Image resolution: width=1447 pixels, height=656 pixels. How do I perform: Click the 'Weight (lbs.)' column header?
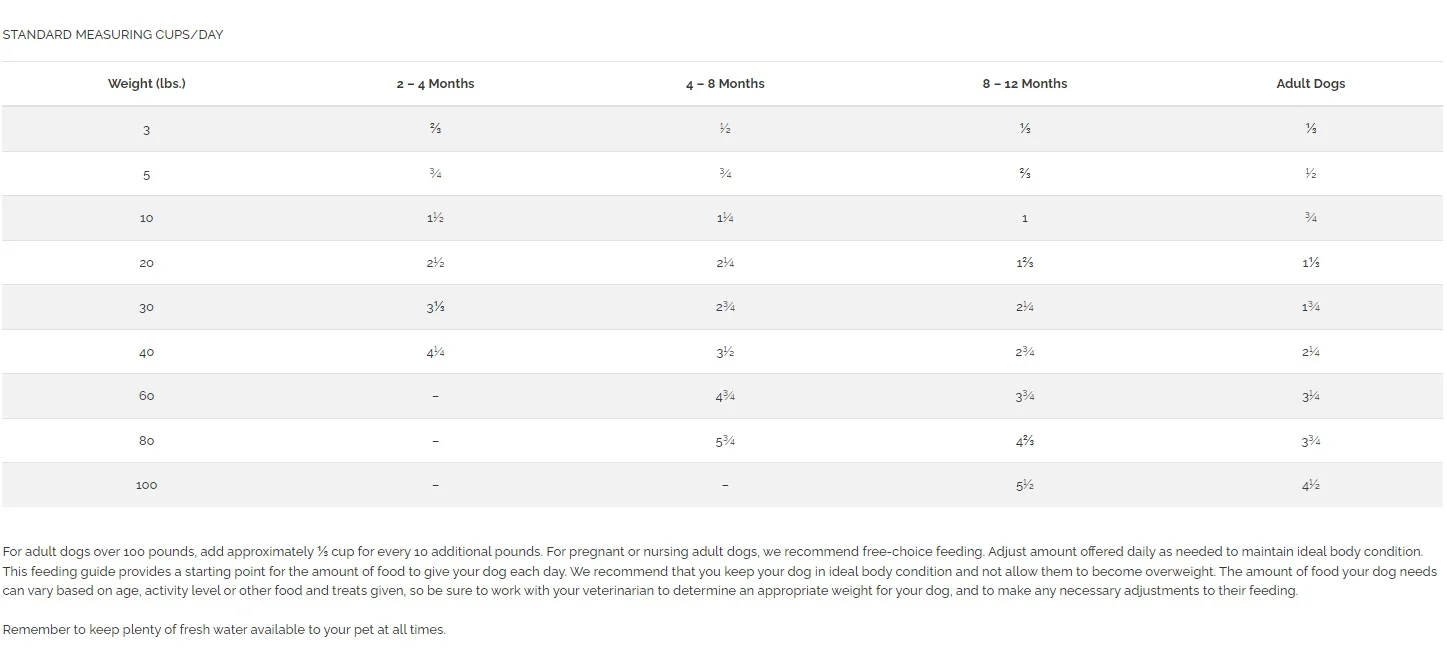coord(147,84)
